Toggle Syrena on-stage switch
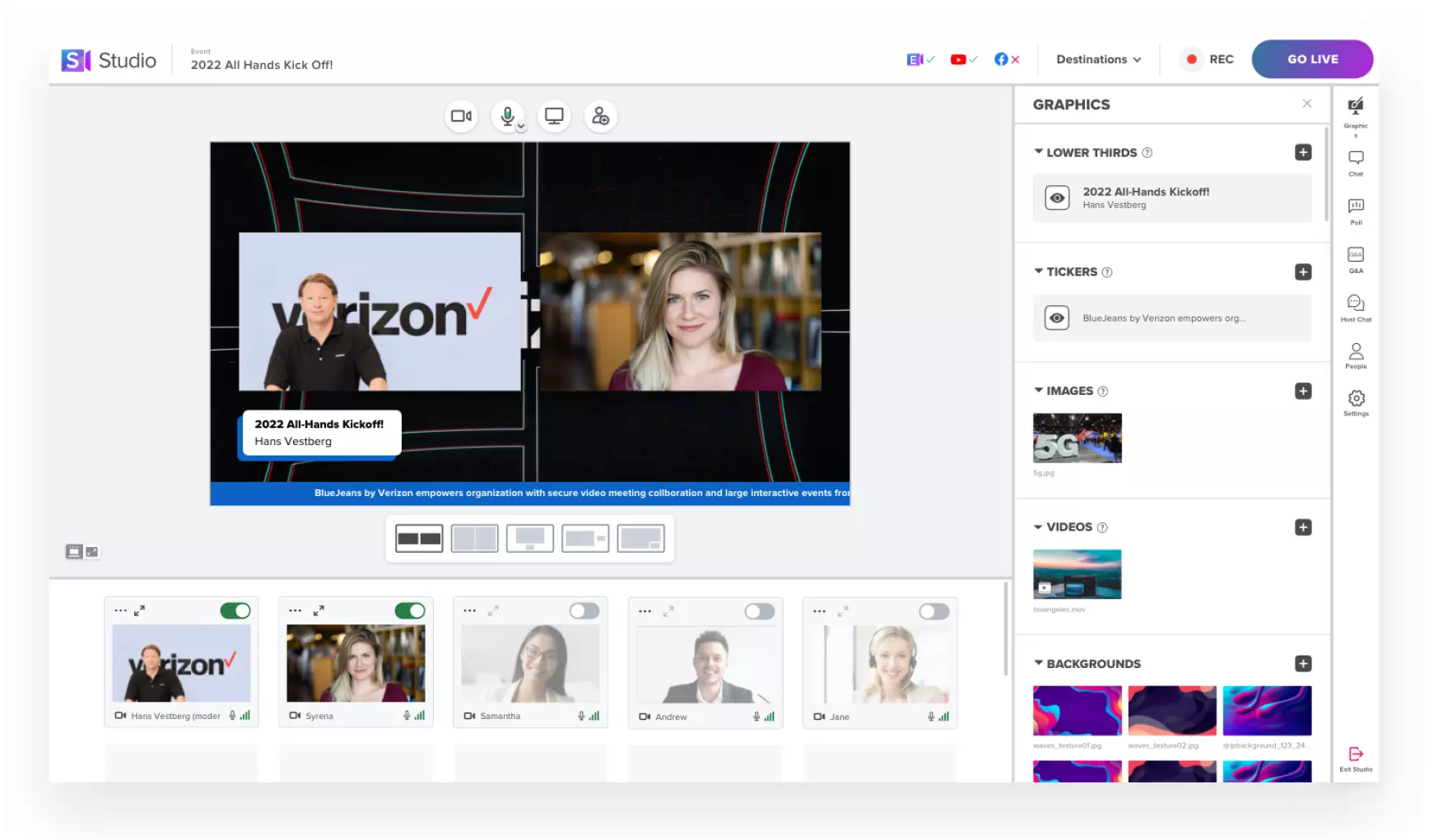The height and width of the screenshot is (840, 1429). pyautogui.click(x=410, y=610)
